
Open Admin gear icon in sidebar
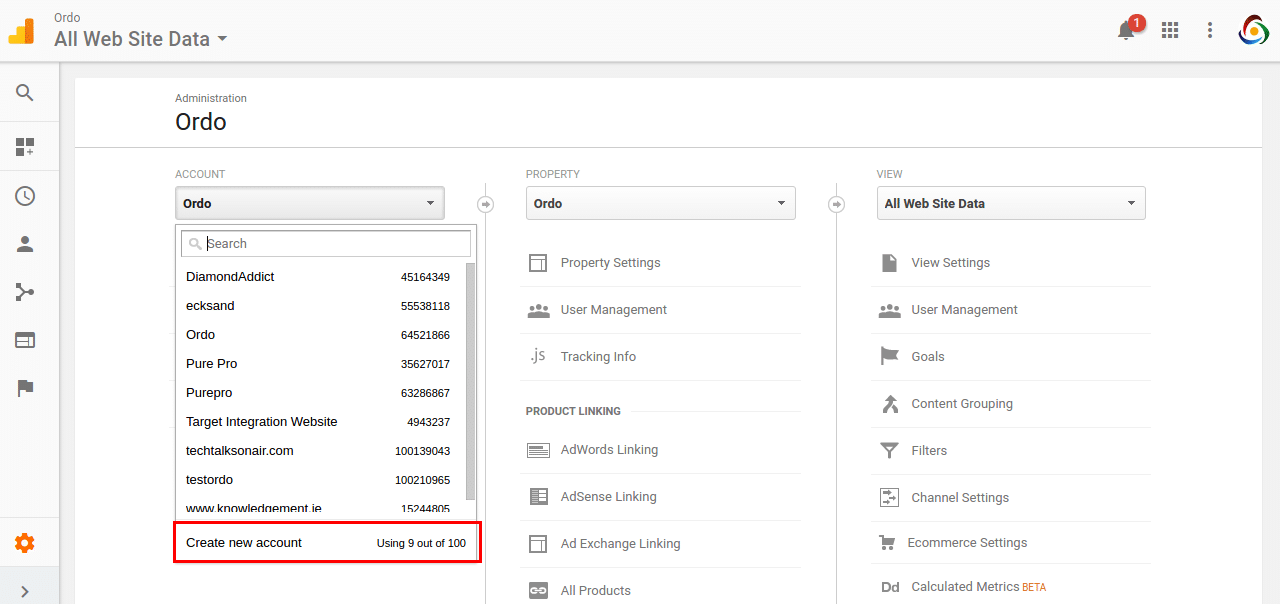(x=25, y=543)
